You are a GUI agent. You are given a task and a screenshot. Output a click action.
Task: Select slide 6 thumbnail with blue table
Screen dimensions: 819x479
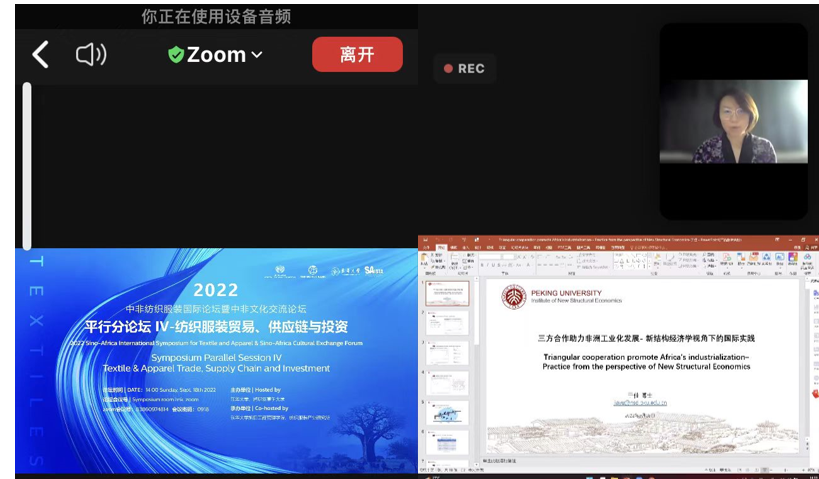point(447,443)
